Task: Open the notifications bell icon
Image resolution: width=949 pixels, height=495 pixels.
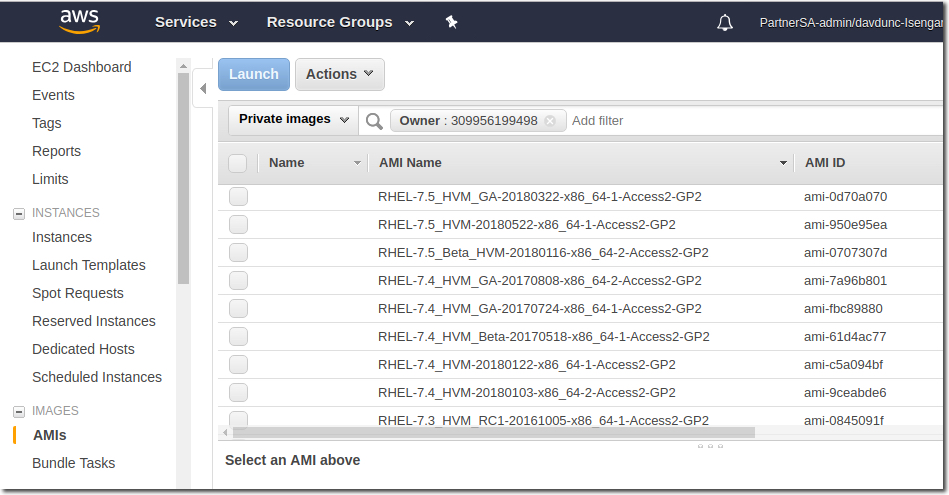Action: (x=724, y=23)
